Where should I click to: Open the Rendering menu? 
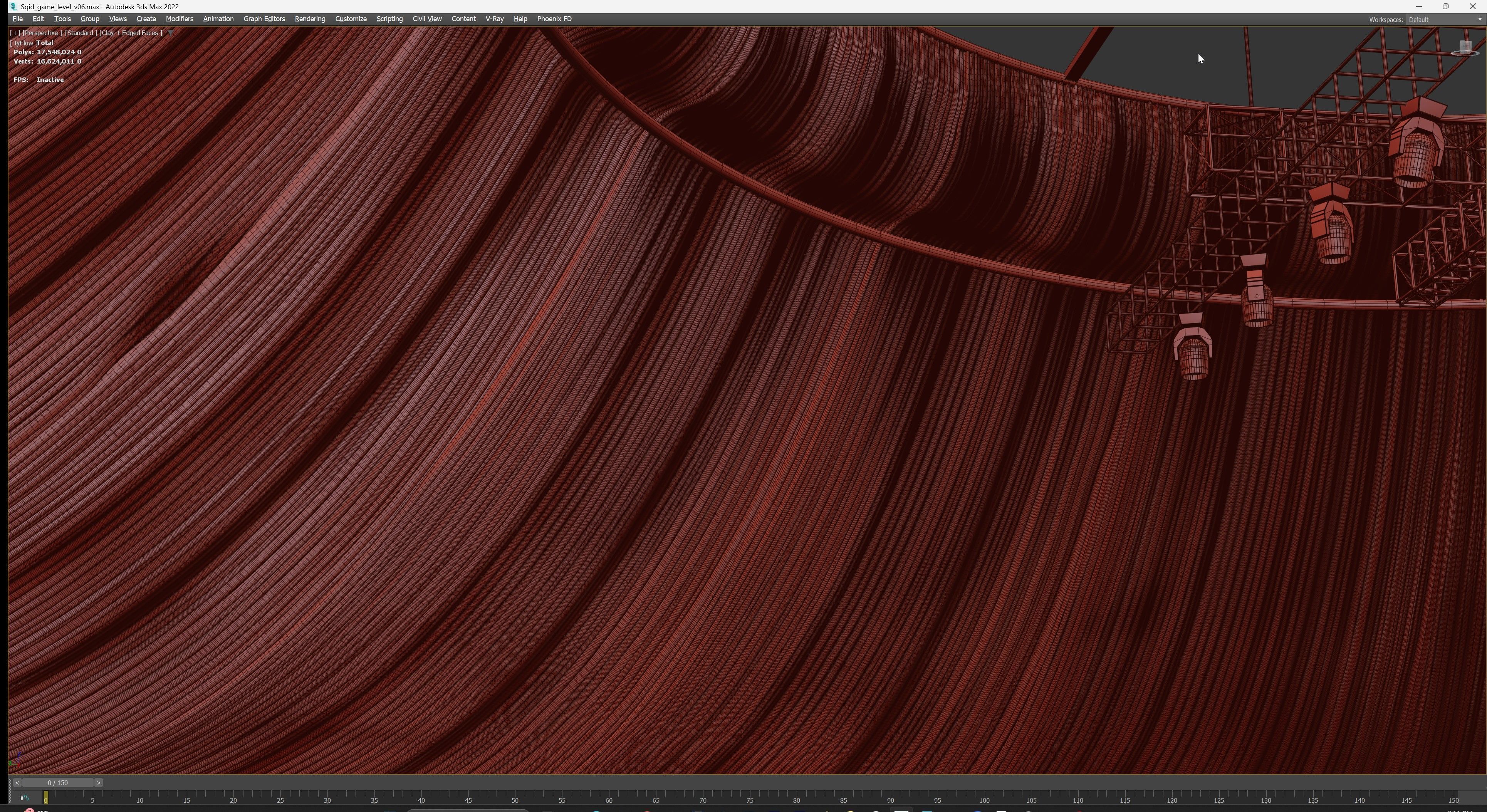click(309, 19)
